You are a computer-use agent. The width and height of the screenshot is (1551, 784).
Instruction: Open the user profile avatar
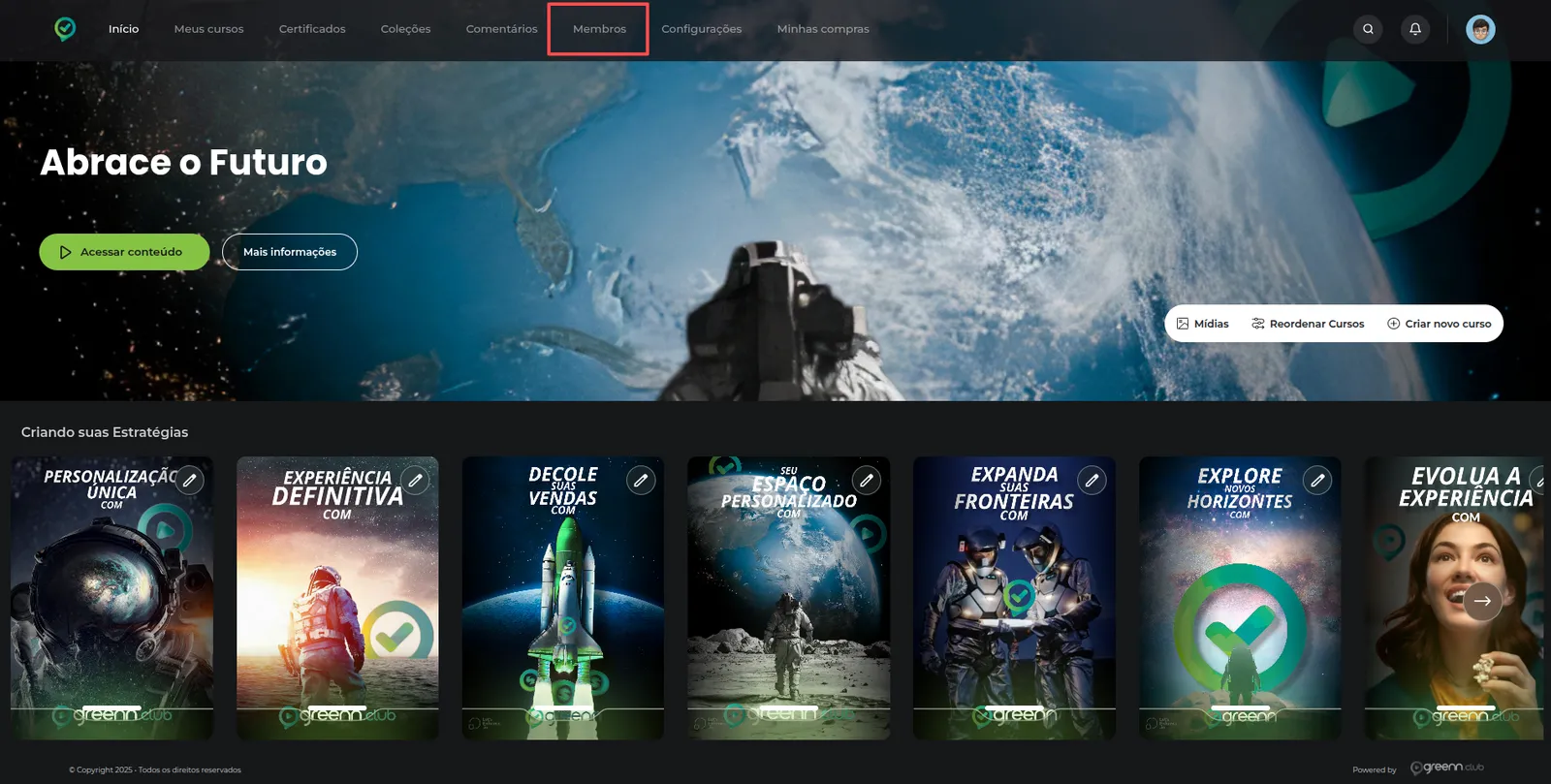(x=1480, y=29)
